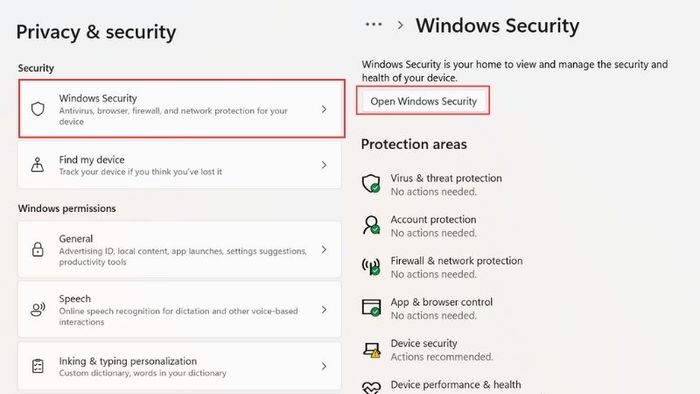
Task: Click the App & browser control window icon
Action: (371, 307)
